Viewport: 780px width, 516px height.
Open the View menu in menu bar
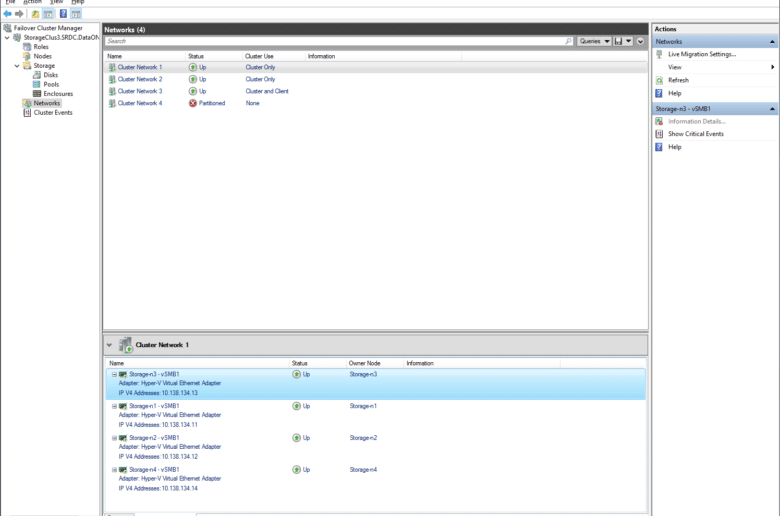56,2
